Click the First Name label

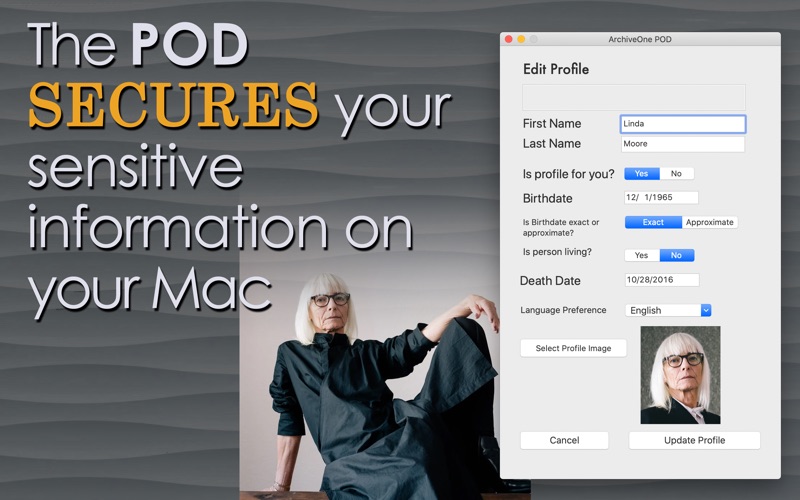[x=552, y=123]
